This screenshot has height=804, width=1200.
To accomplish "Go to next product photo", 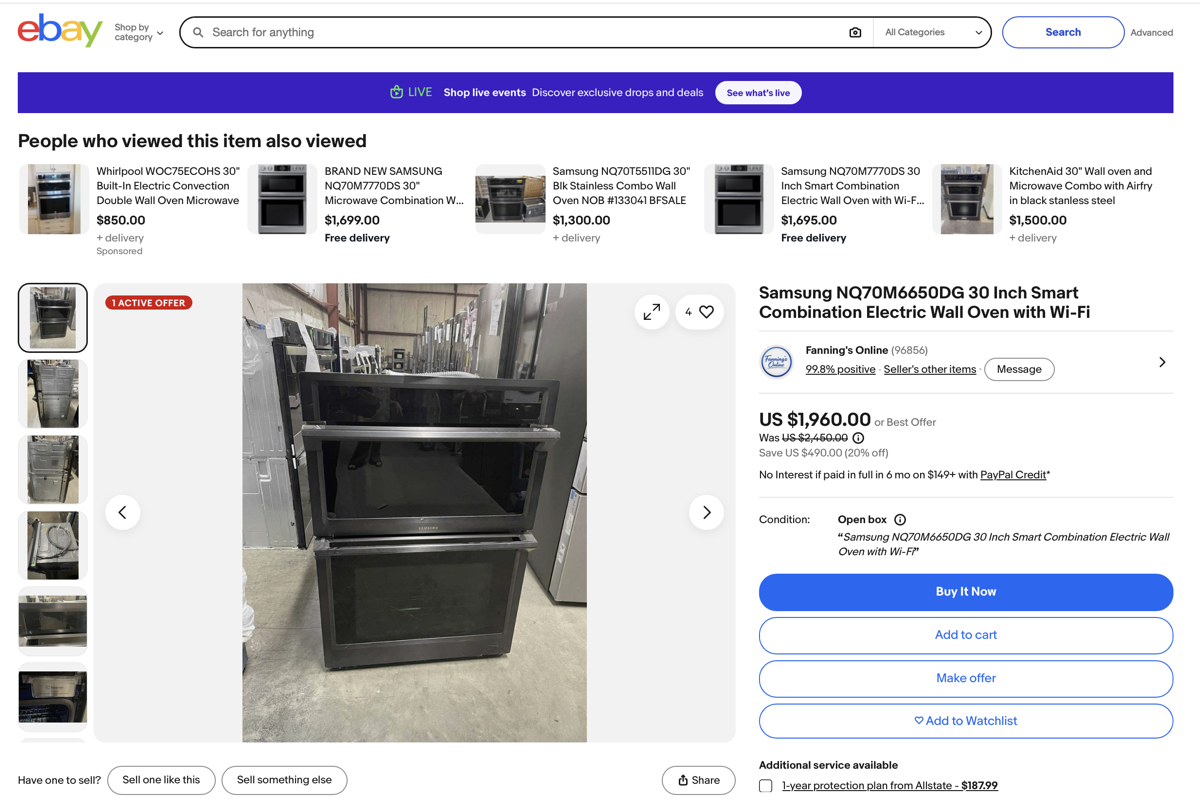I will [706, 512].
